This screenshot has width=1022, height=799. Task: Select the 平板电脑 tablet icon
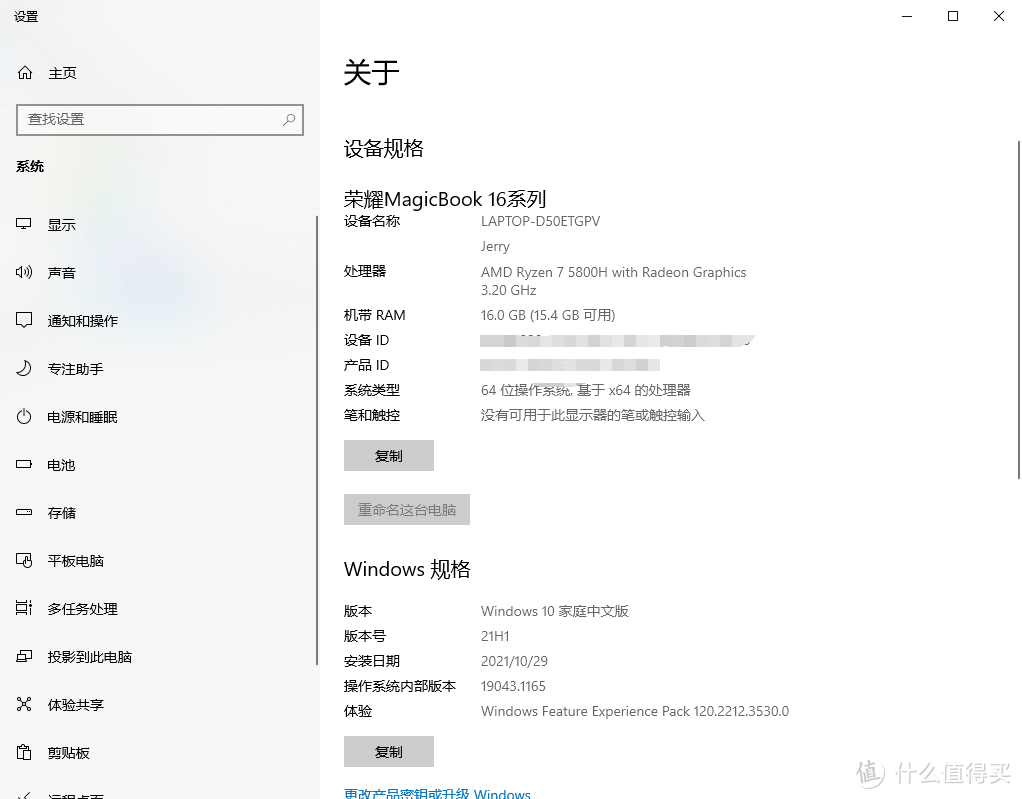(23, 560)
